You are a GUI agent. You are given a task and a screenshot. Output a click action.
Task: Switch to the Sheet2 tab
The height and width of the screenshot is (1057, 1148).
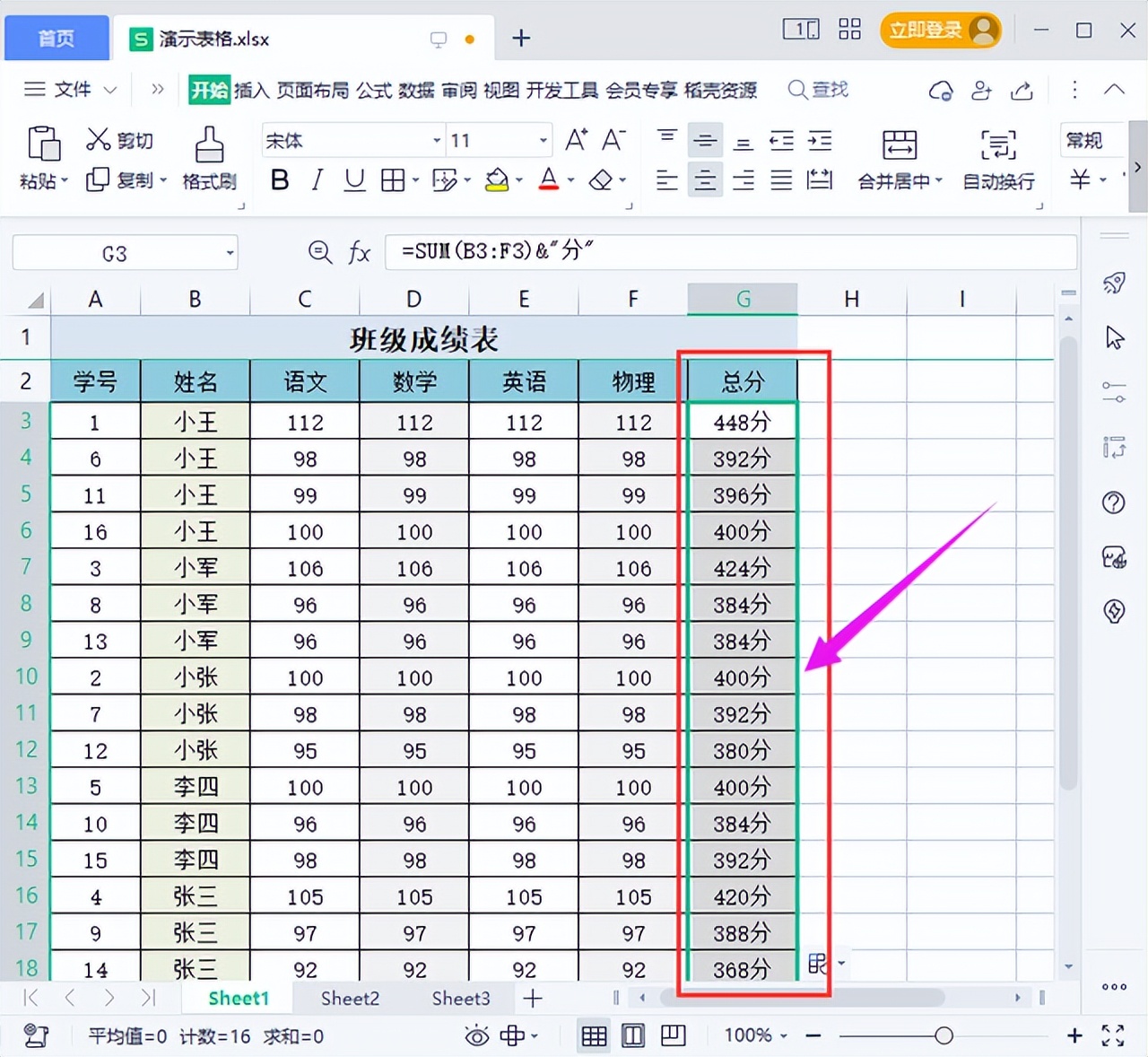[x=349, y=998]
